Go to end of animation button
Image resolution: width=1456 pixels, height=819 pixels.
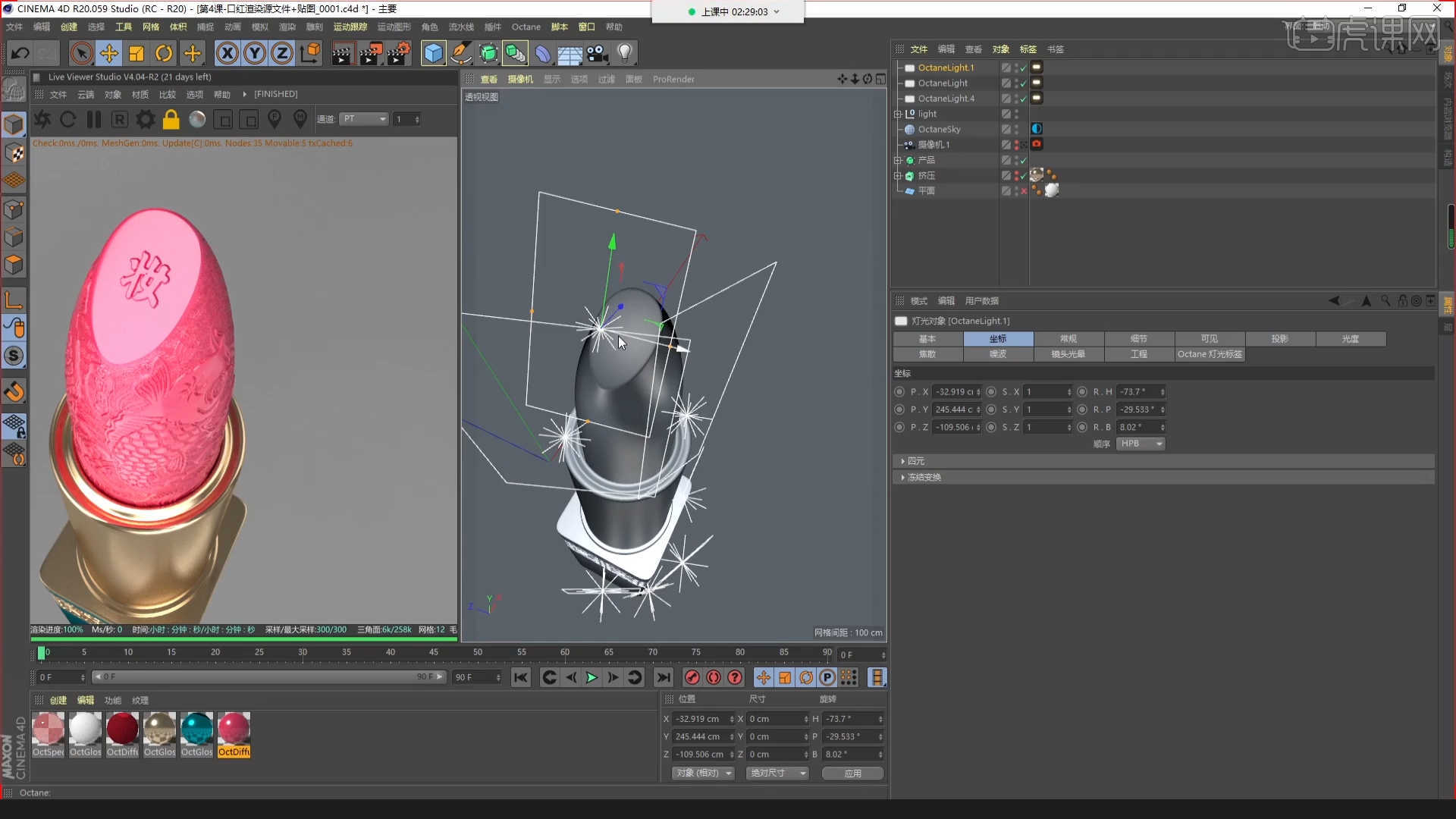pos(664,677)
